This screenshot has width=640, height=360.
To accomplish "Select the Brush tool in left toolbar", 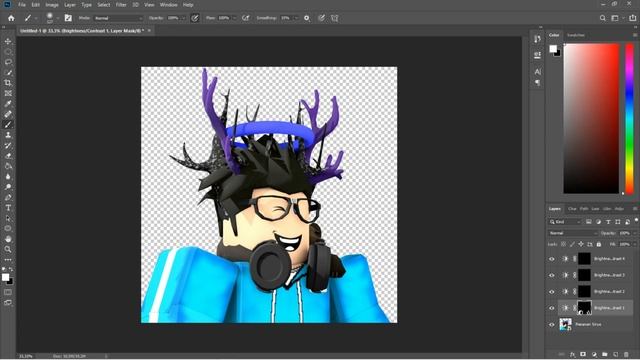I will [x=8, y=124].
